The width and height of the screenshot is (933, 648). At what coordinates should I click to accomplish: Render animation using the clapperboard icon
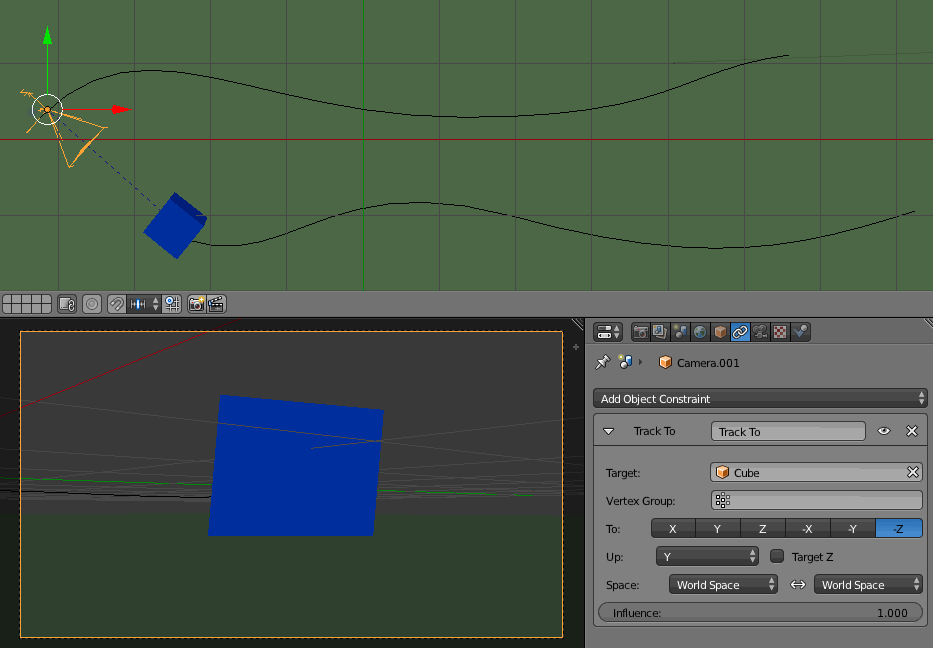click(215, 304)
